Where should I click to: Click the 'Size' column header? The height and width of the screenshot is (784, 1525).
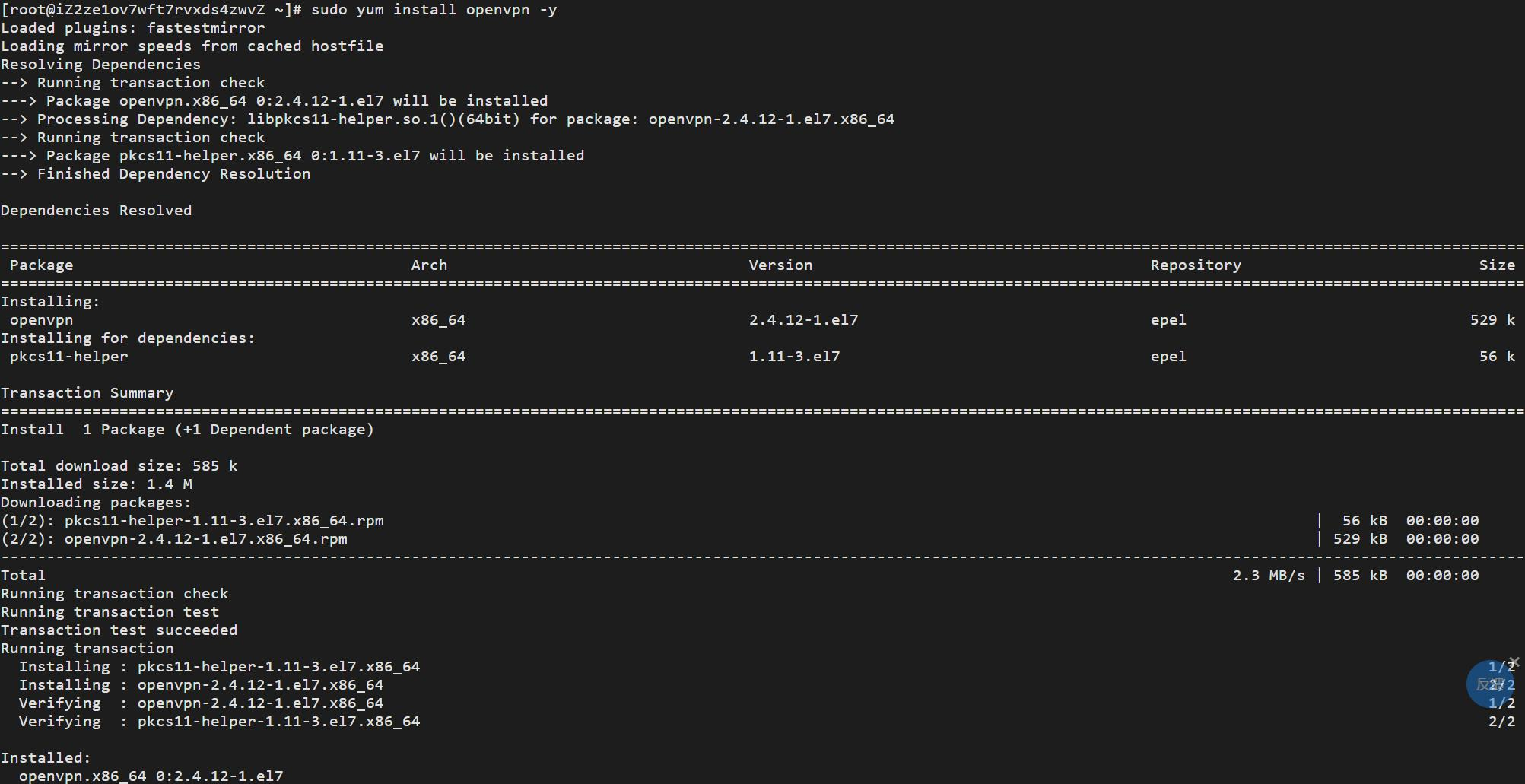pos(1497,265)
